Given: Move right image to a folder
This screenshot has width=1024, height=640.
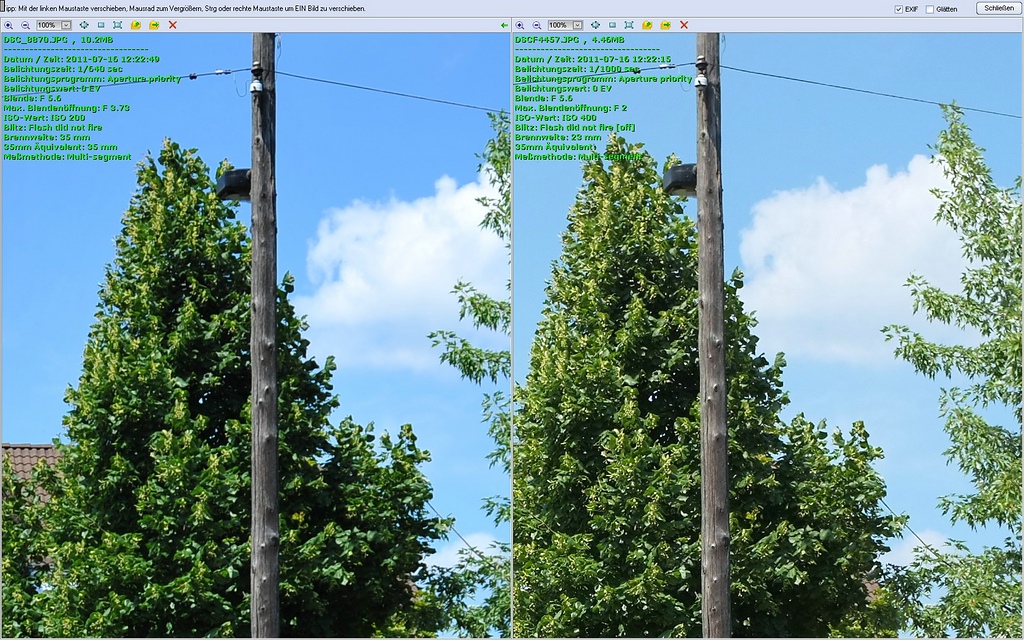Looking at the screenshot, I should tap(665, 25).
